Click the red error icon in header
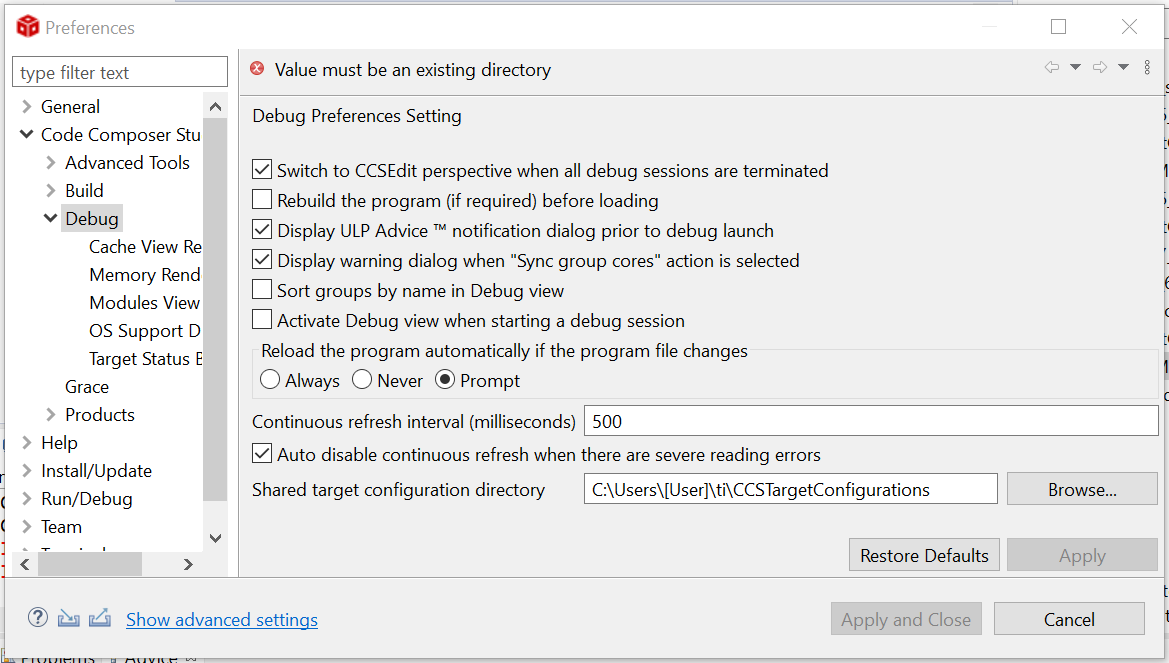This screenshot has height=663, width=1169. click(257, 69)
